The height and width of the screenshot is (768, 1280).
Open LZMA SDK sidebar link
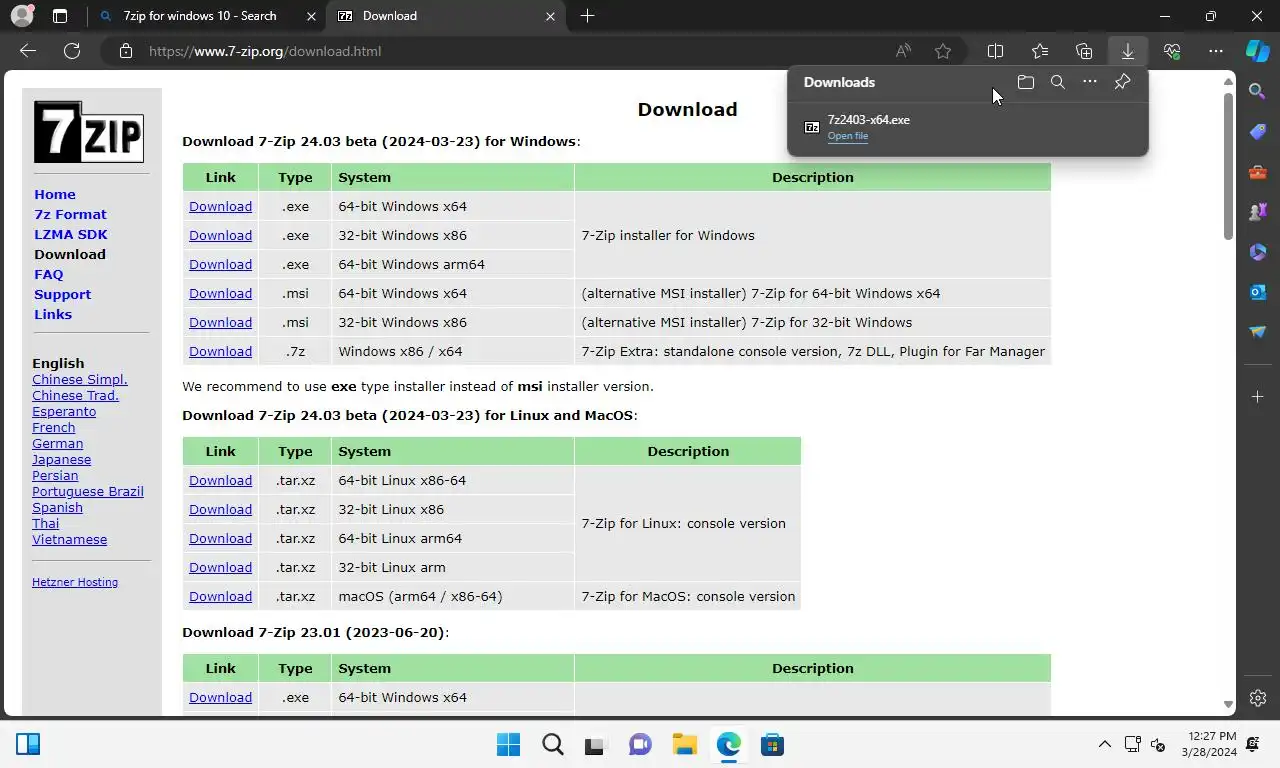click(x=71, y=234)
